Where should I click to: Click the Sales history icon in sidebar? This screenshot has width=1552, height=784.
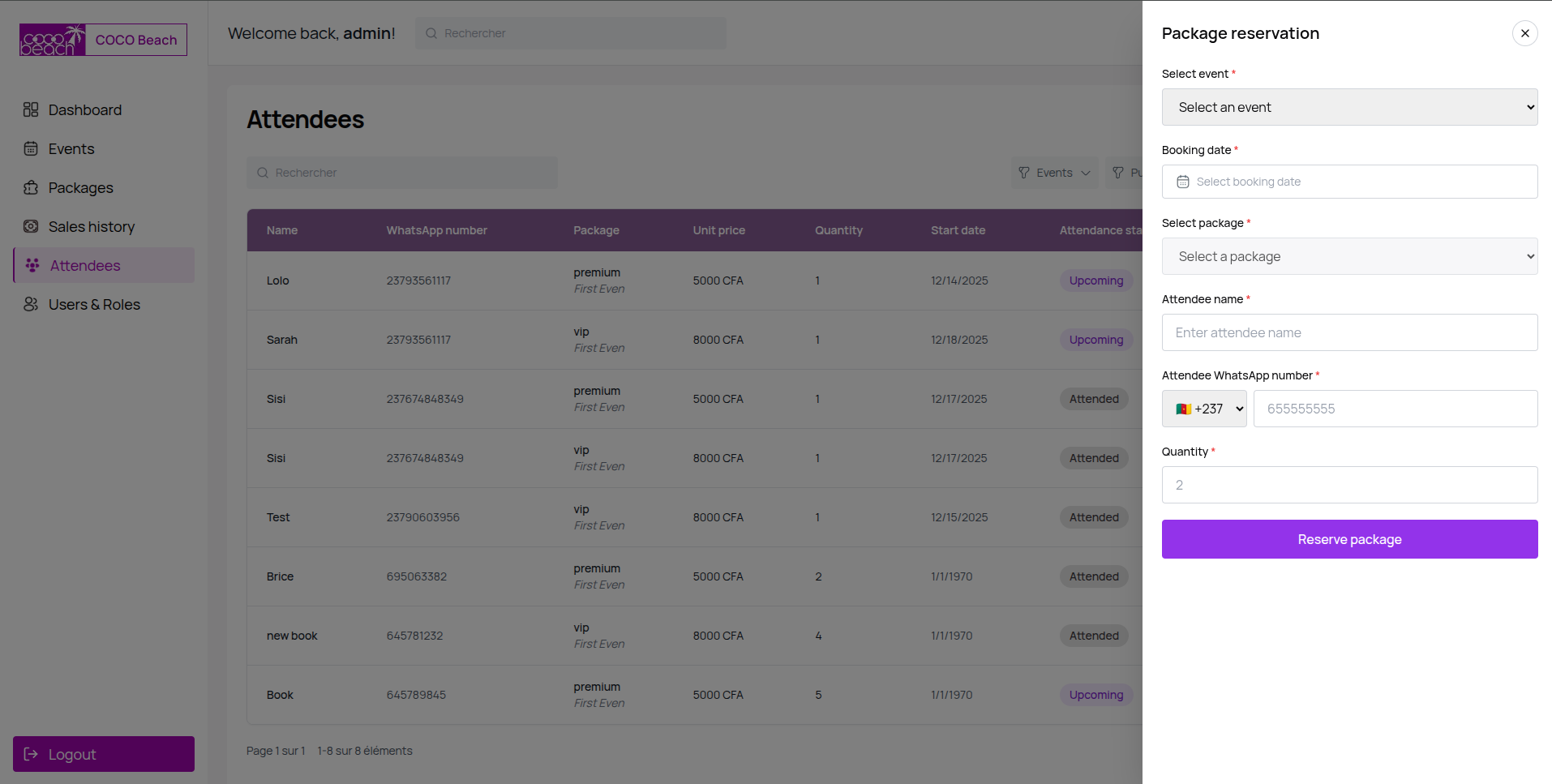click(x=31, y=226)
